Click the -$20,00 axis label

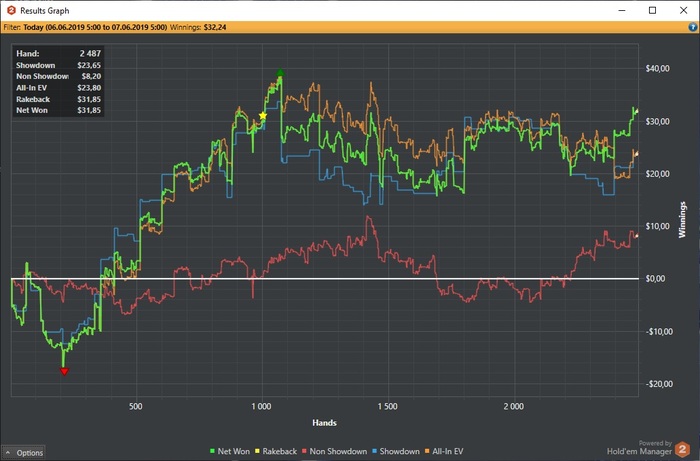(x=659, y=384)
